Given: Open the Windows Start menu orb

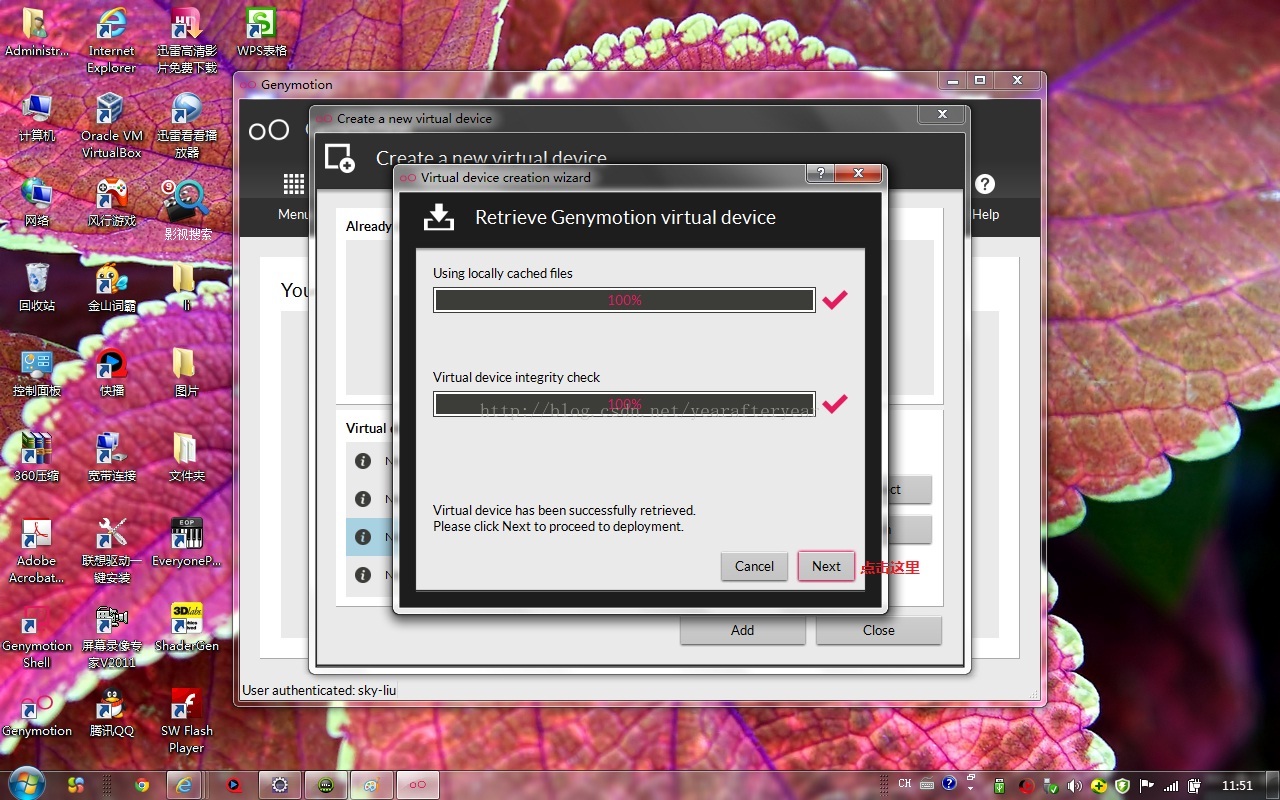Looking at the screenshot, I should click(25, 784).
